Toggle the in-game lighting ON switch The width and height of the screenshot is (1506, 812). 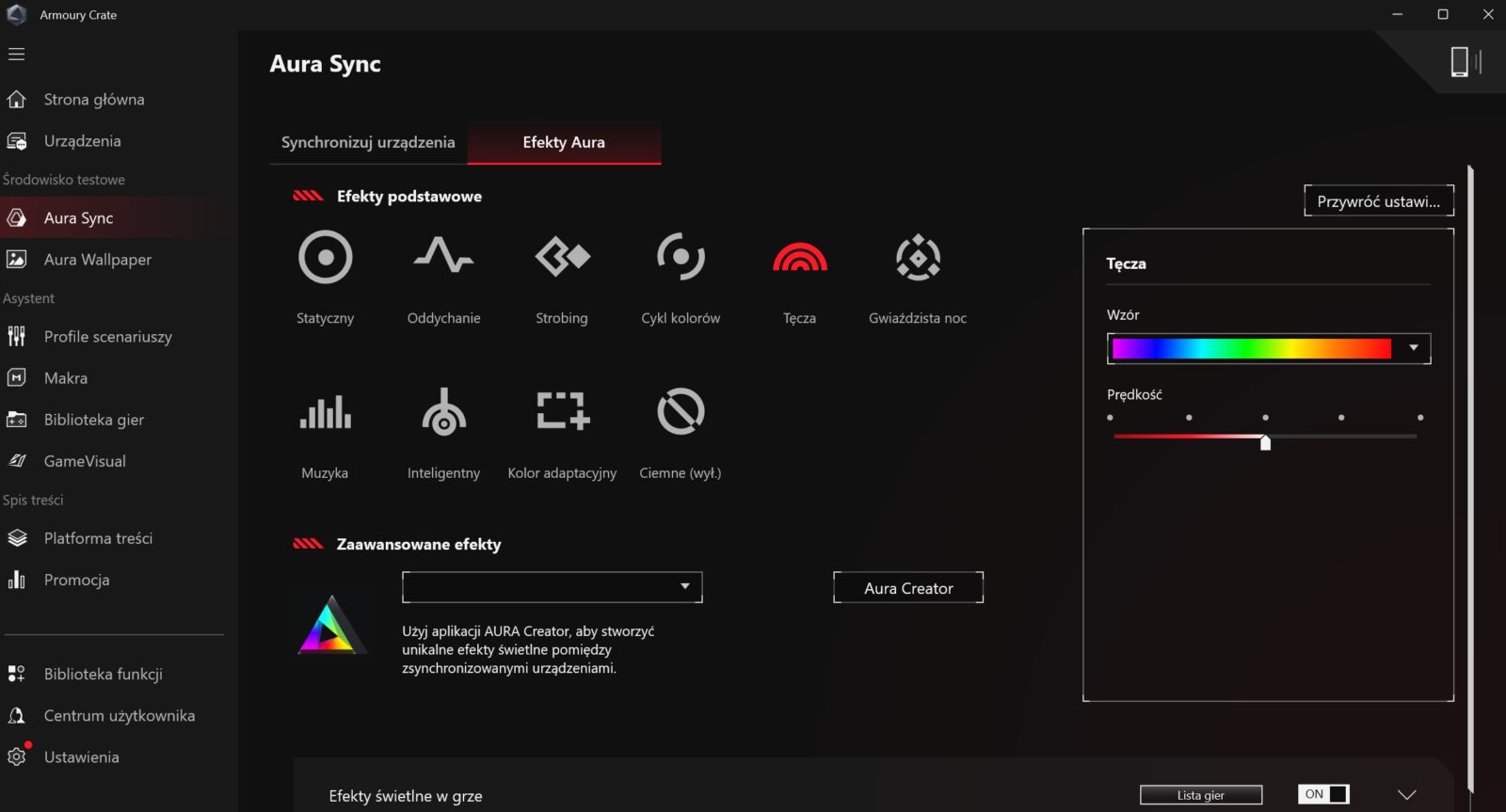[1323, 794]
